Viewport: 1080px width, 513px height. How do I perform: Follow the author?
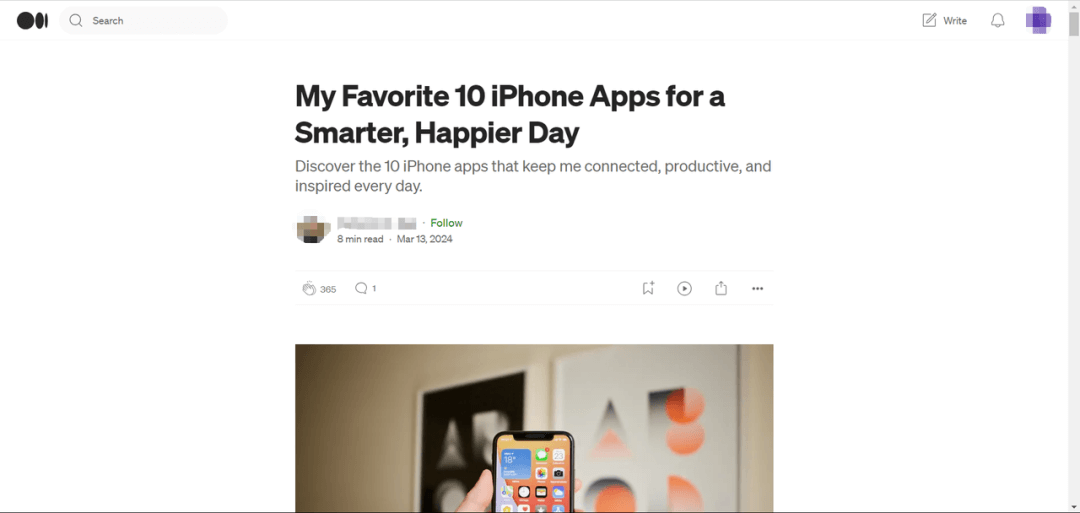(446, 223)
